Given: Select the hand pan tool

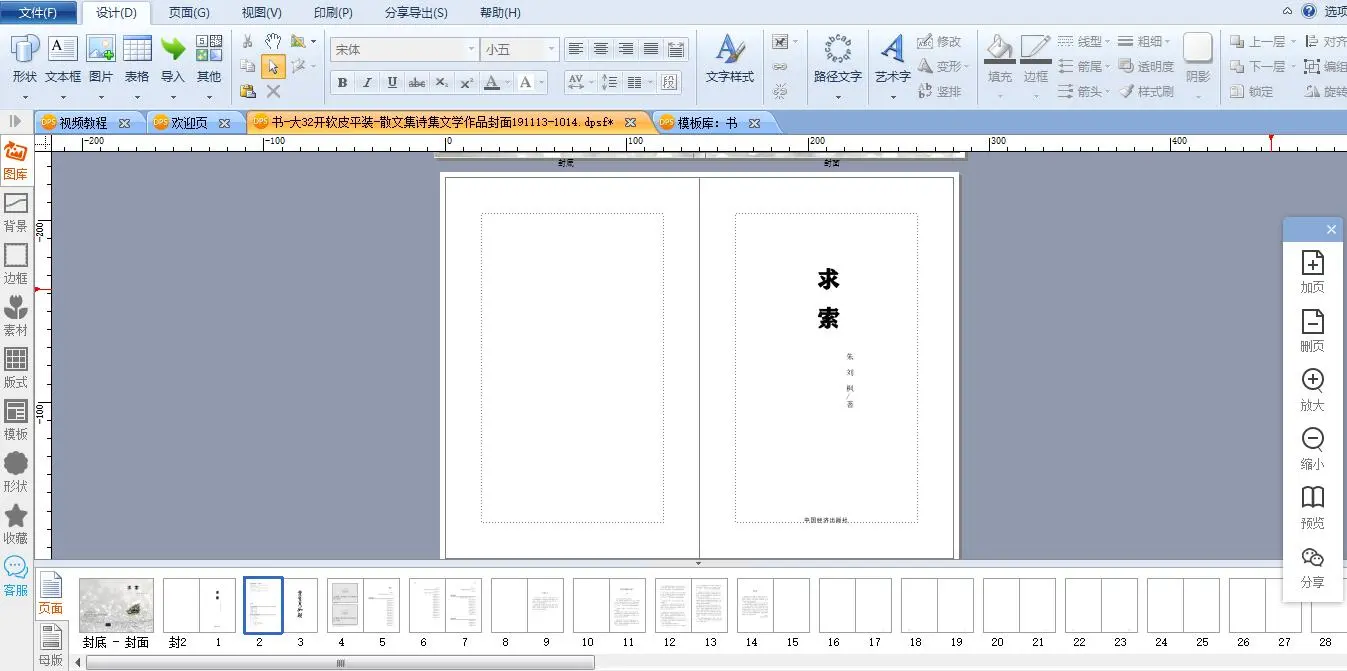Looking at the screenshot, I should (273, 42).
